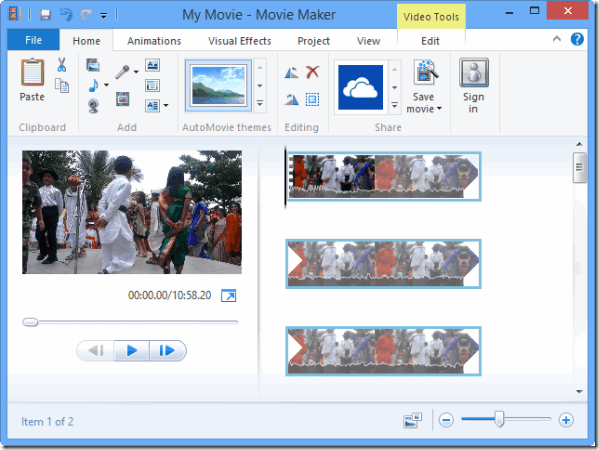
Task: View preview in full screen icon
Action: [x=228, y=295]
